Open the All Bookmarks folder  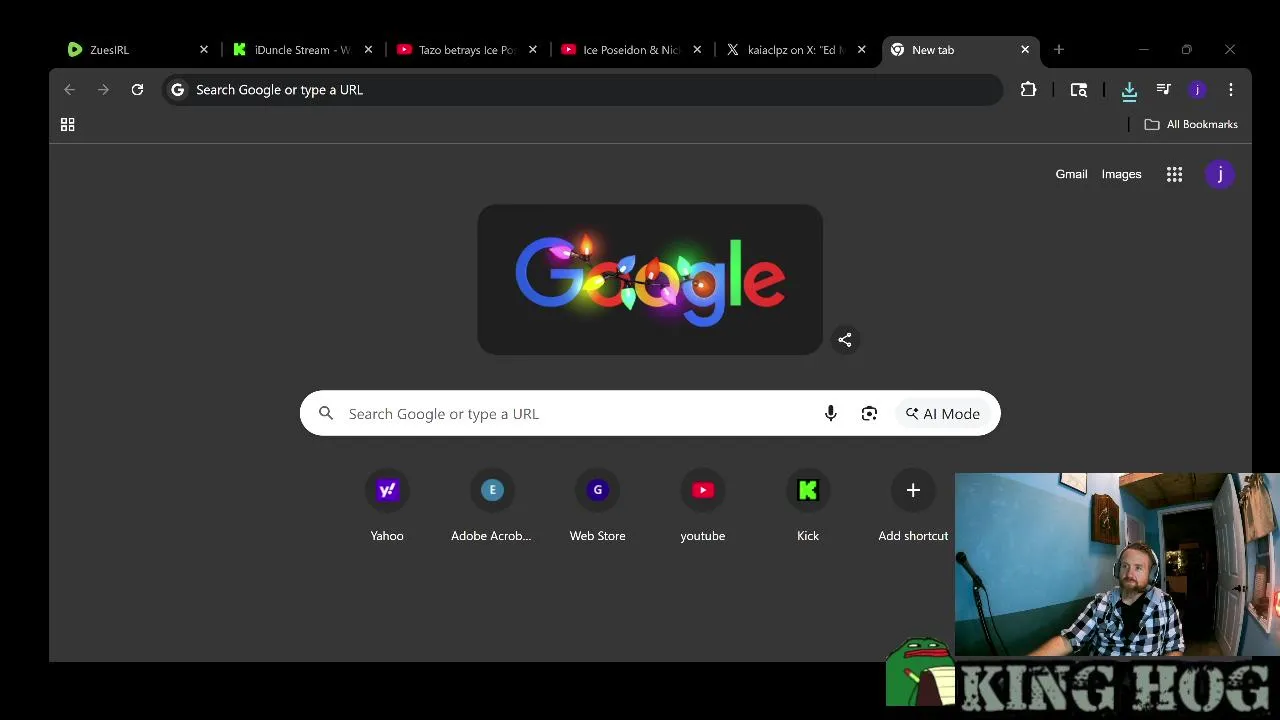tap(1191, 125)
